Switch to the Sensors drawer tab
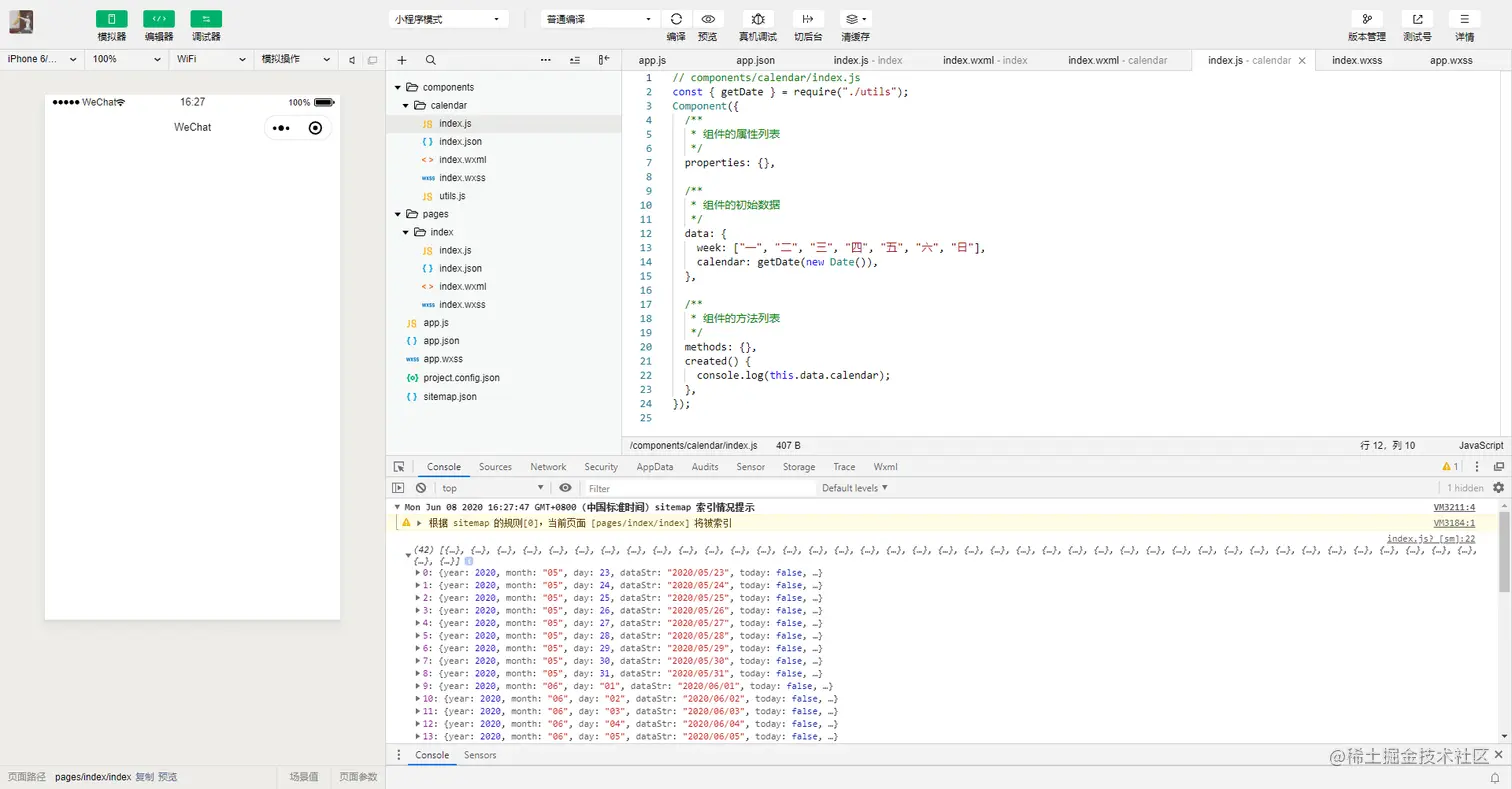 coord(480,755)
